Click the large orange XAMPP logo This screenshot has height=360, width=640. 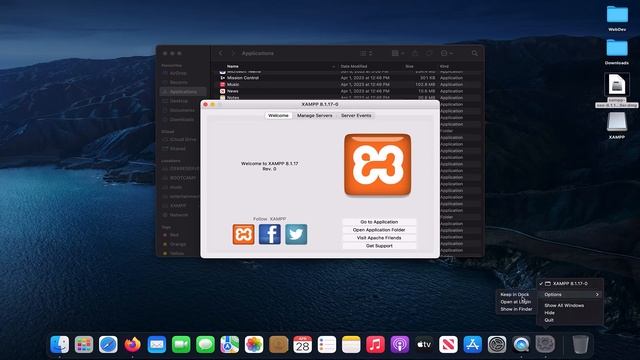point(378,165)
